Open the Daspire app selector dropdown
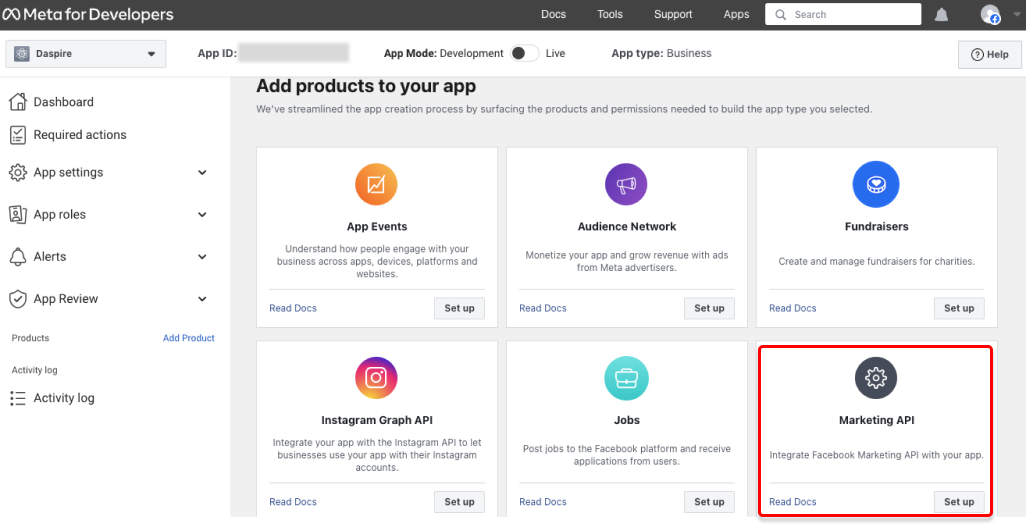The image size is (1026, 525). [x=86, y=54]
